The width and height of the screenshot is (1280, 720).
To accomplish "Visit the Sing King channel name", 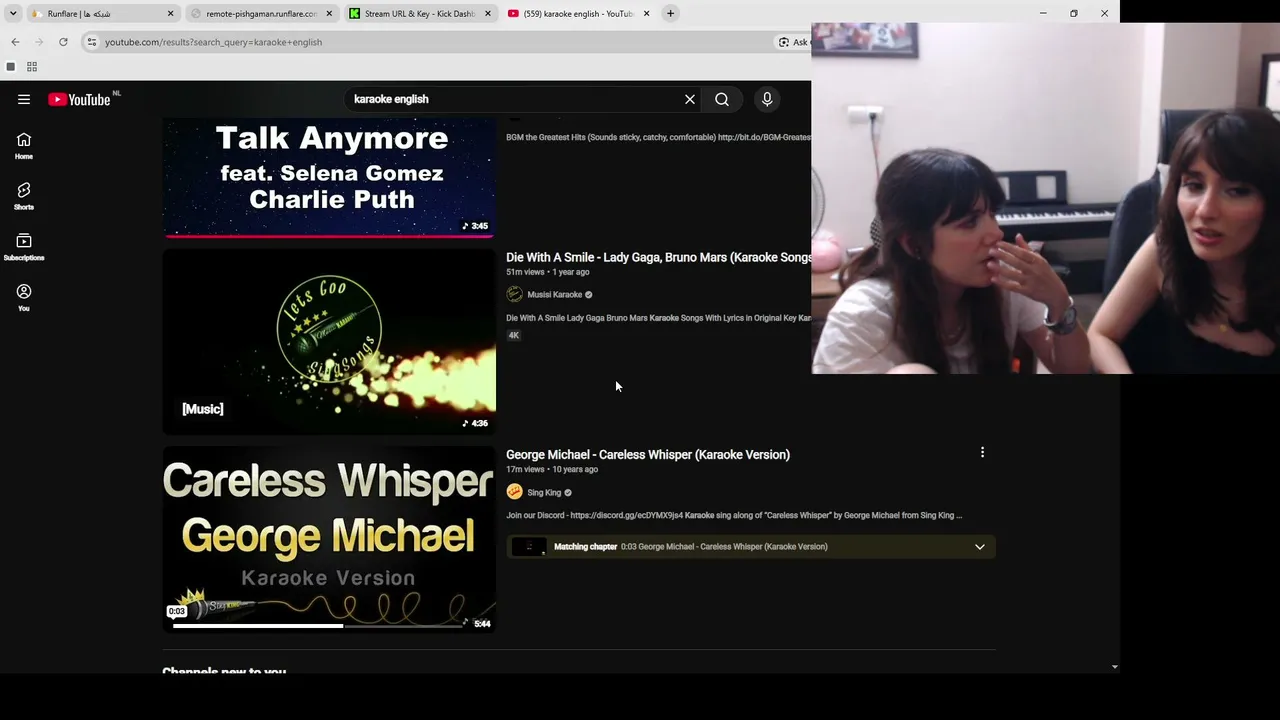I will [544, 493].
